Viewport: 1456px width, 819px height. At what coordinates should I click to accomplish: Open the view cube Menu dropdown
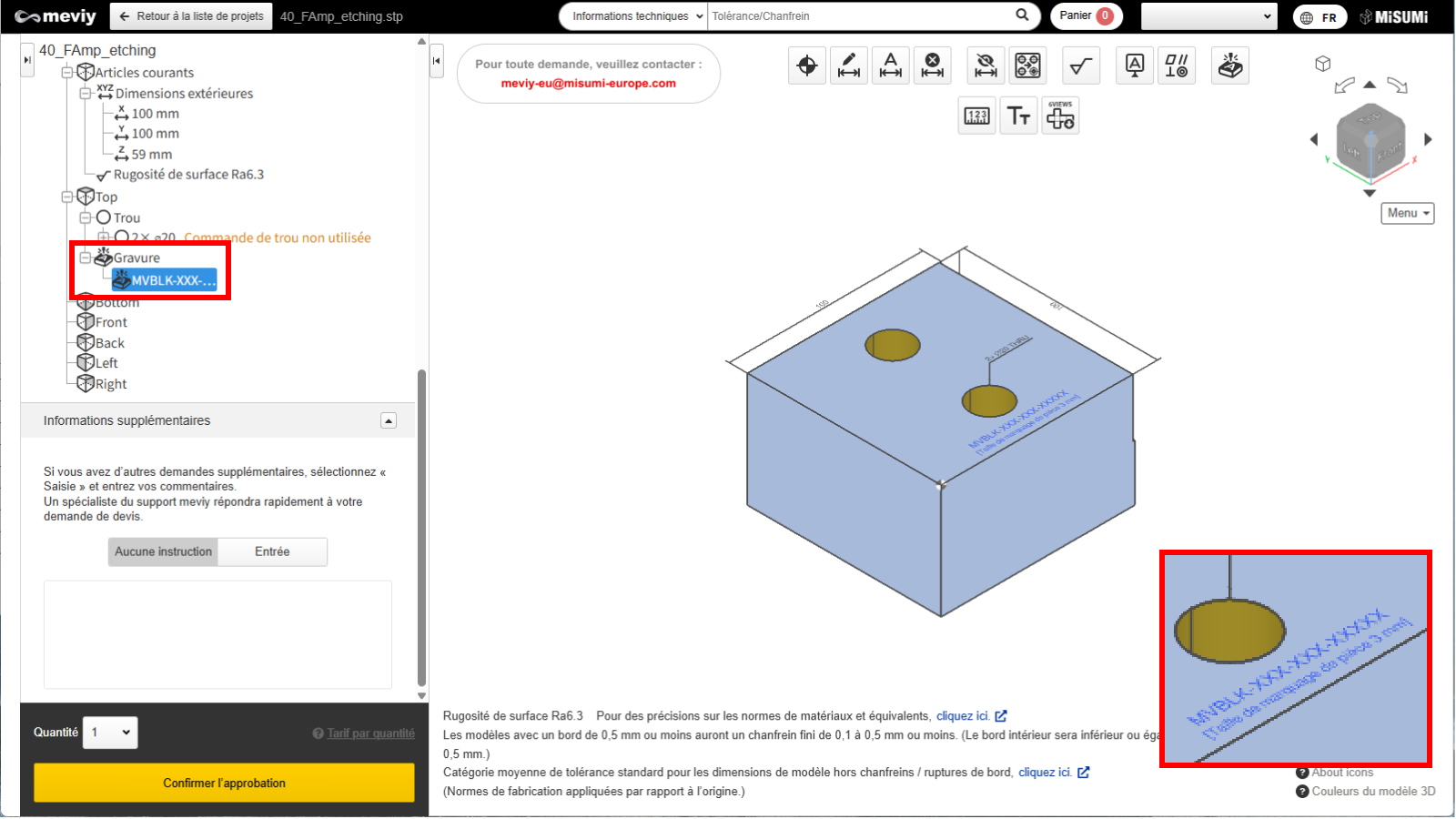(x=1407, y=213)
